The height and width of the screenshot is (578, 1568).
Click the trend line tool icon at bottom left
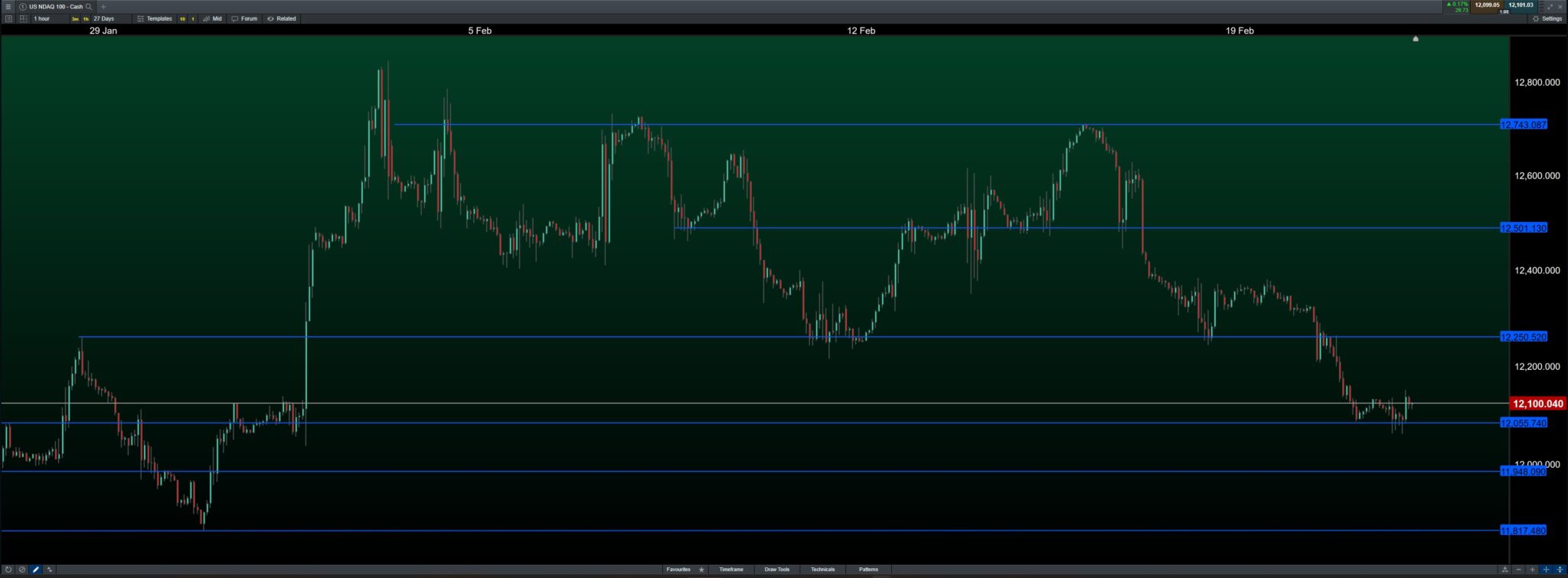pos(50,570)
